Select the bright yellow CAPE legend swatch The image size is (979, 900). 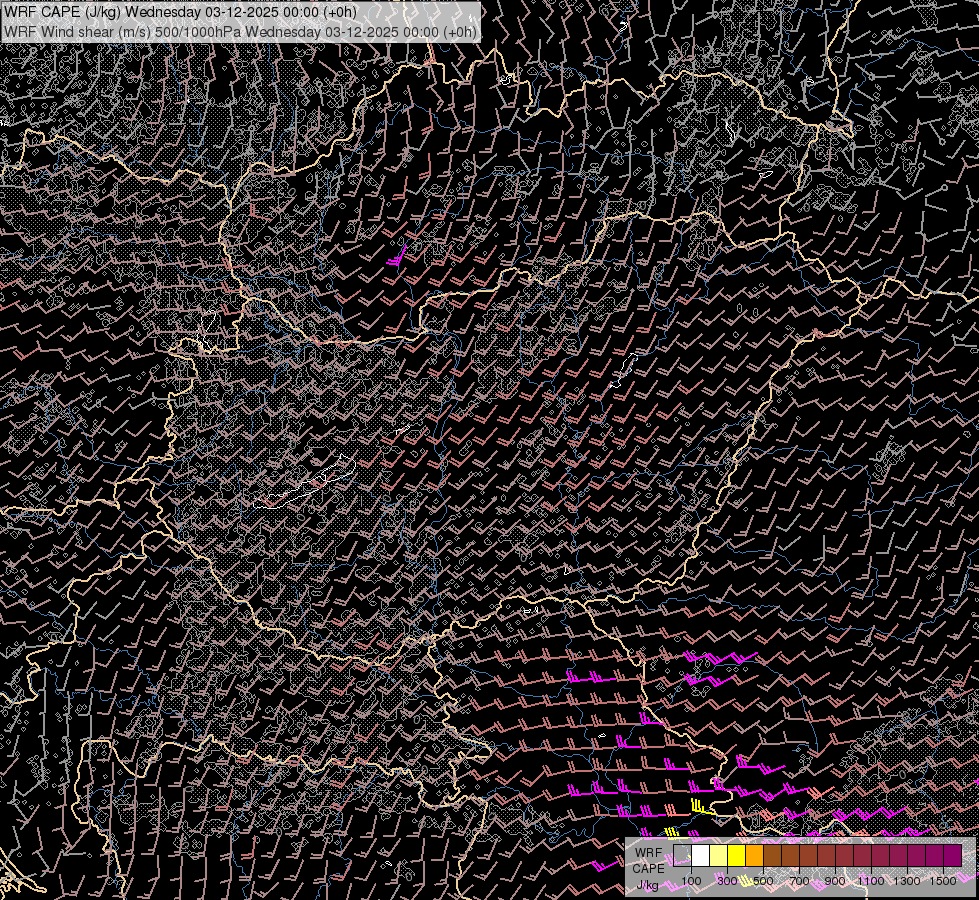pyautogui.click(x=737, y=856)
